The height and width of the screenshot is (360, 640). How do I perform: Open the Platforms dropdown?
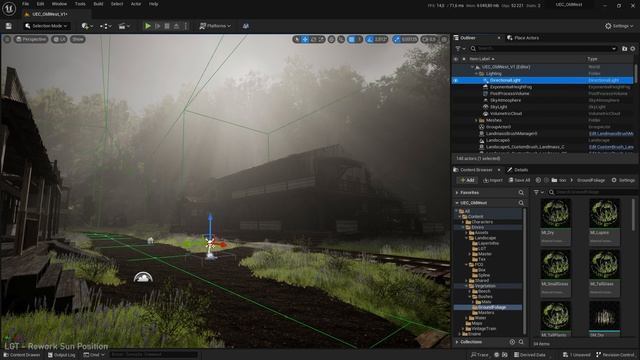pyautogui.click(x=215, y=26)
